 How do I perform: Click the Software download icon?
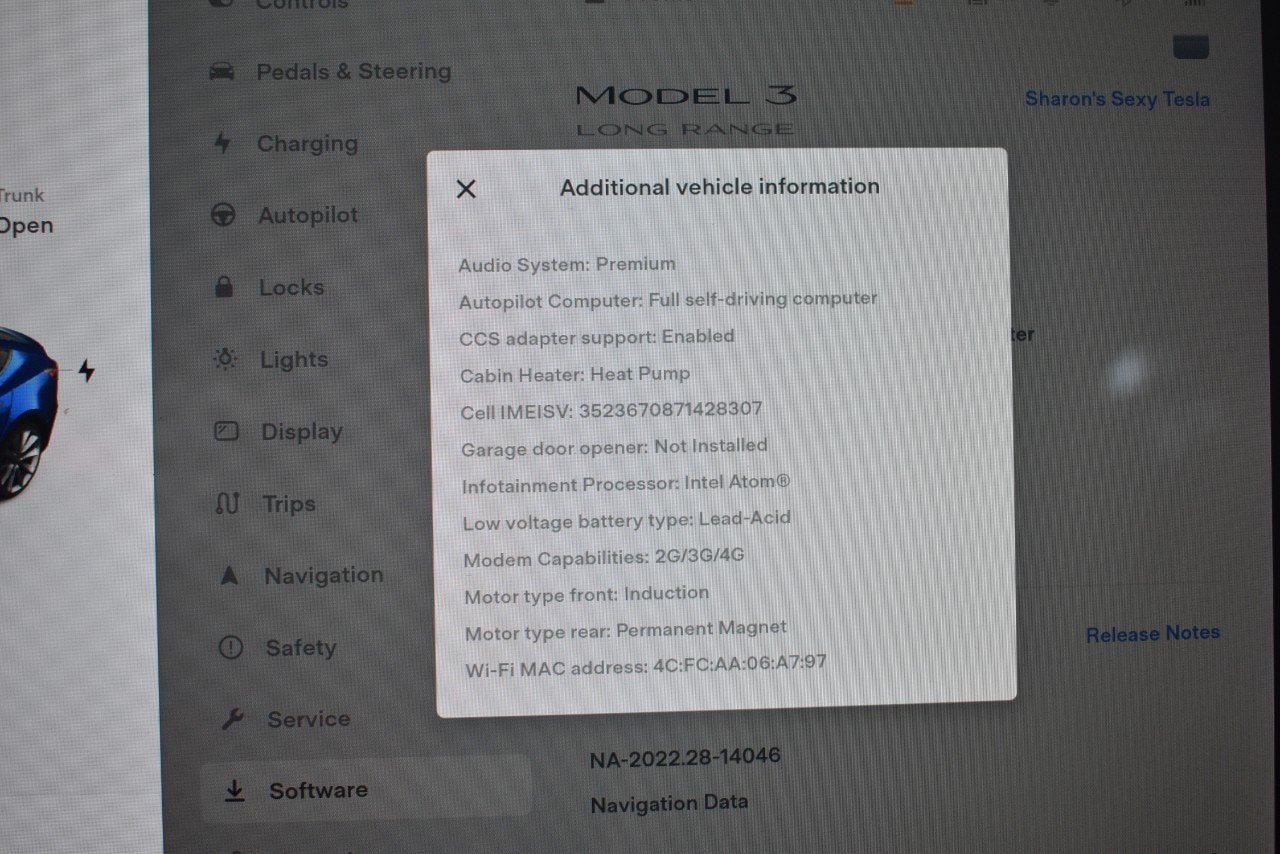point(234,791)
